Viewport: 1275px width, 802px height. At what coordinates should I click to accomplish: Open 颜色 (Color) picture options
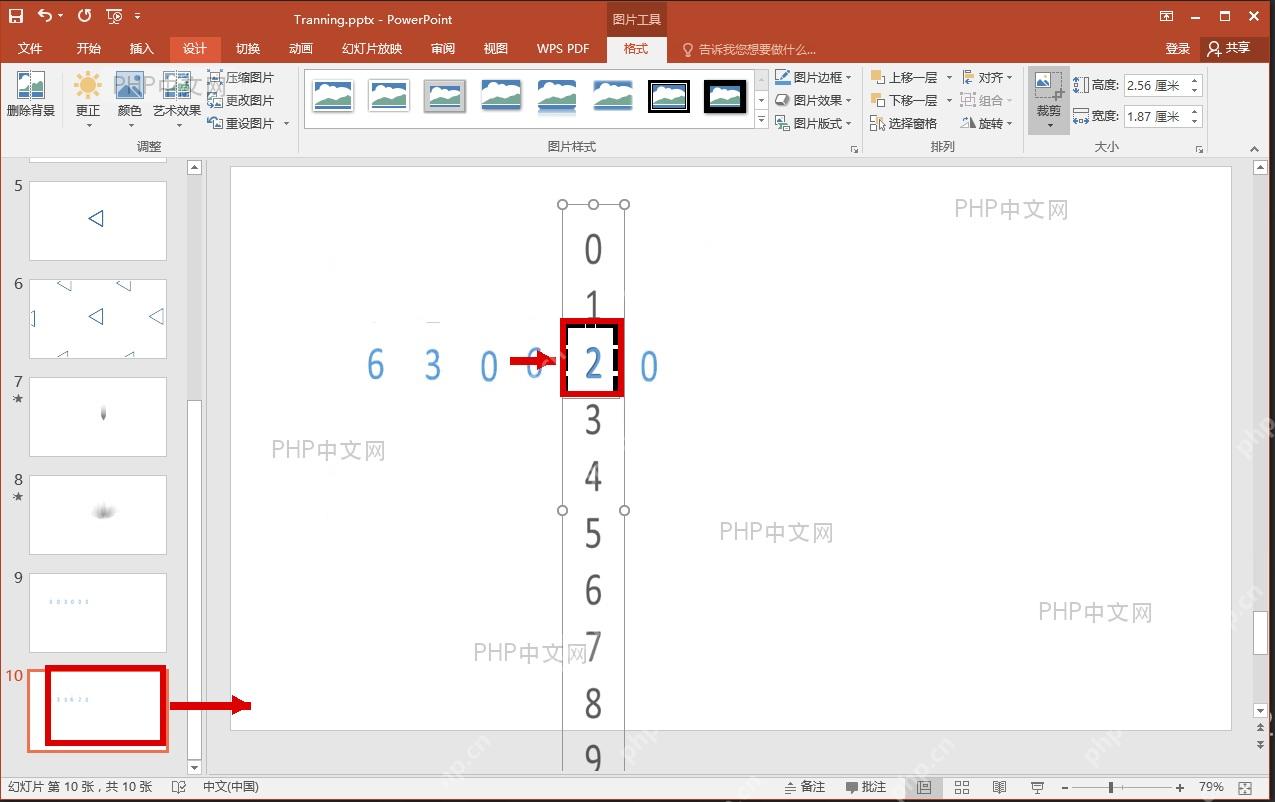[129, 99]
